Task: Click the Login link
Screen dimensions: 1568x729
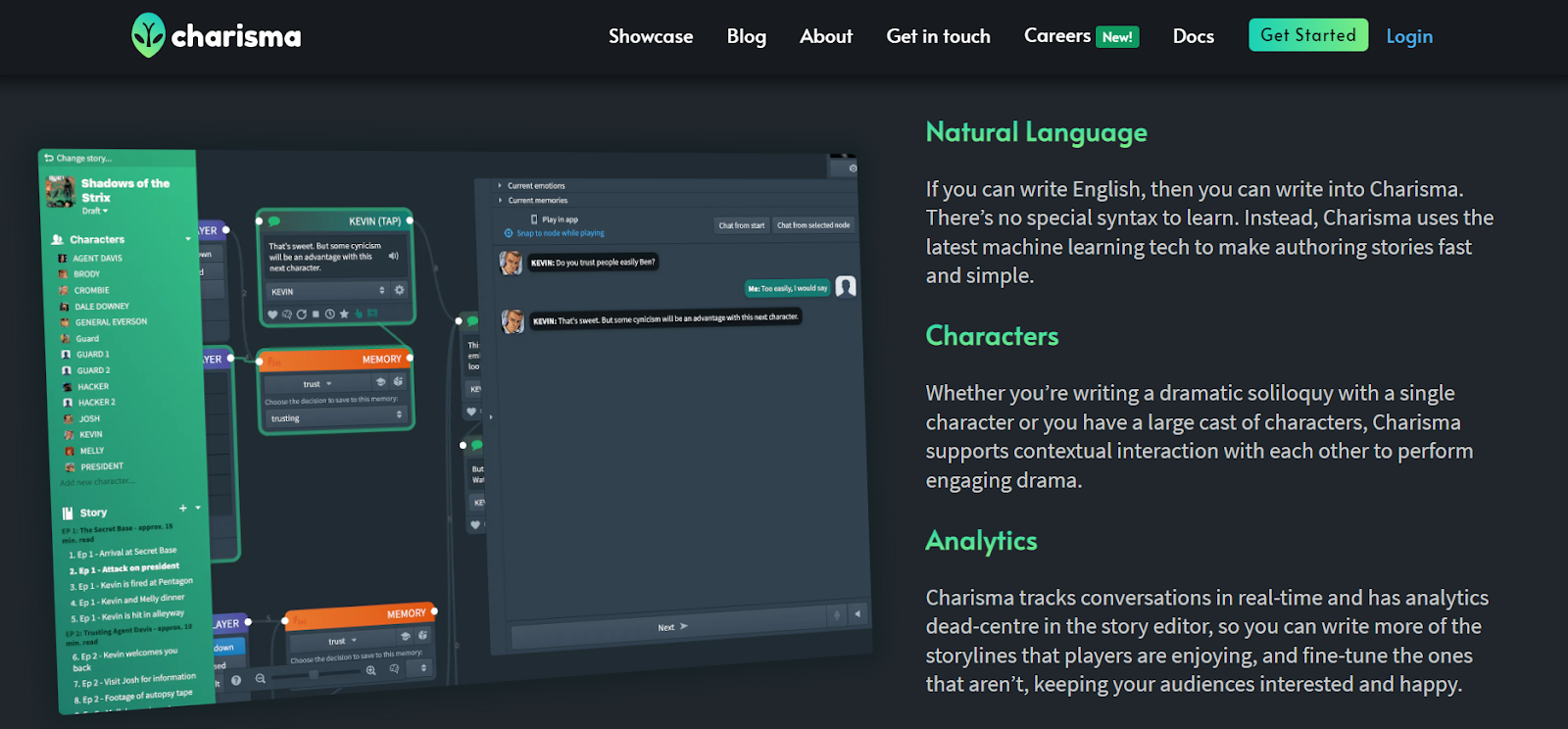Action: pyautogui.click(x=1409, y=36)
